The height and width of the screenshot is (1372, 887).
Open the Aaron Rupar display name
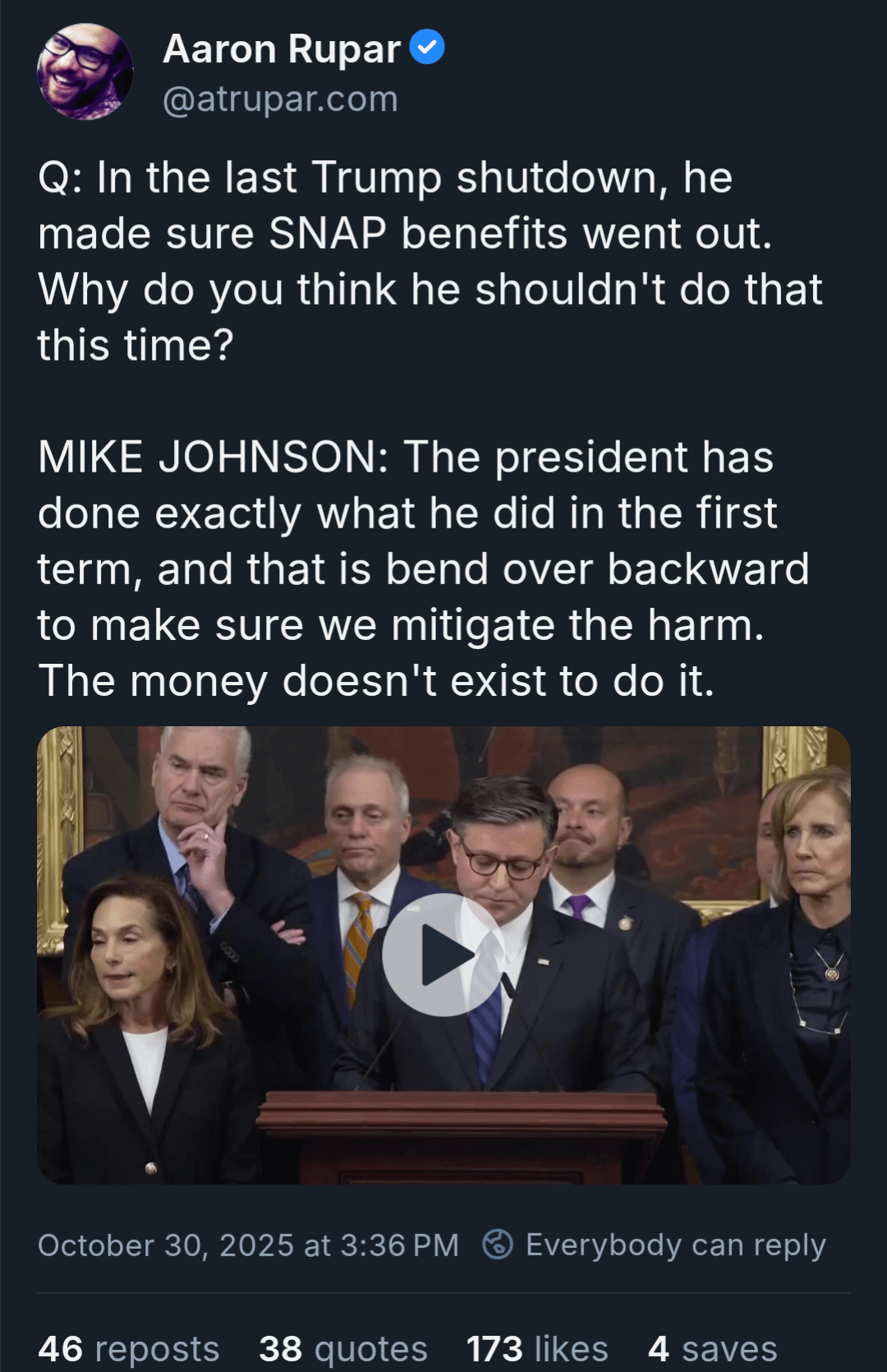pos(282,49)
